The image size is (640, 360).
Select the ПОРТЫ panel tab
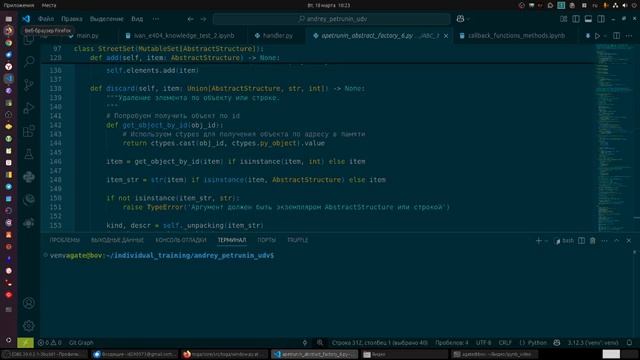pyautogui.click(x=267, y=240)
